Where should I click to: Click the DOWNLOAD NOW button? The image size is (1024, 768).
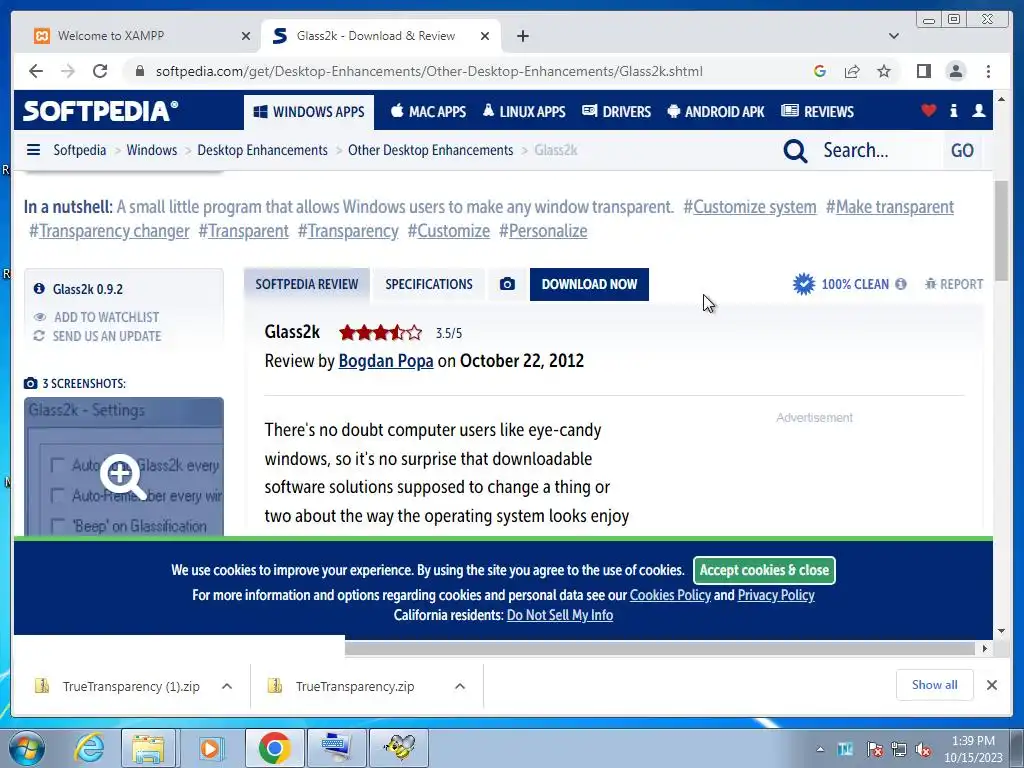click(x=589, y=284)
